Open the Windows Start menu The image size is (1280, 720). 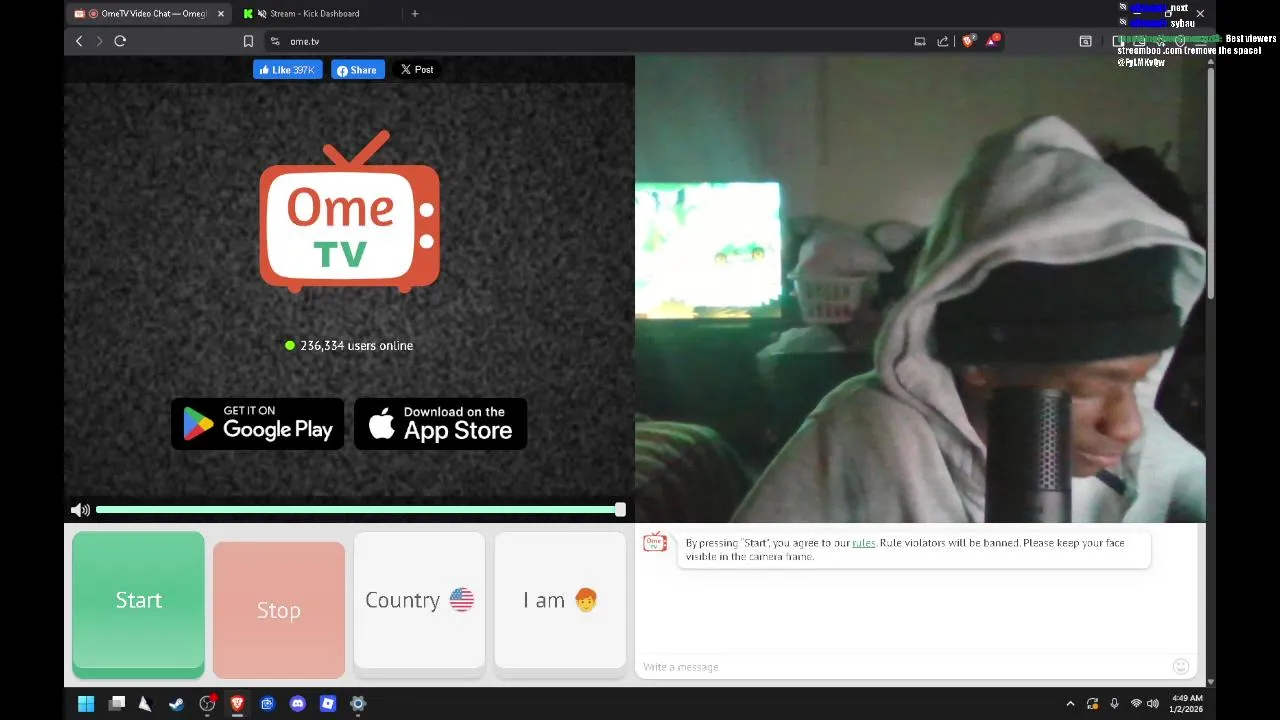click(86, 704)
